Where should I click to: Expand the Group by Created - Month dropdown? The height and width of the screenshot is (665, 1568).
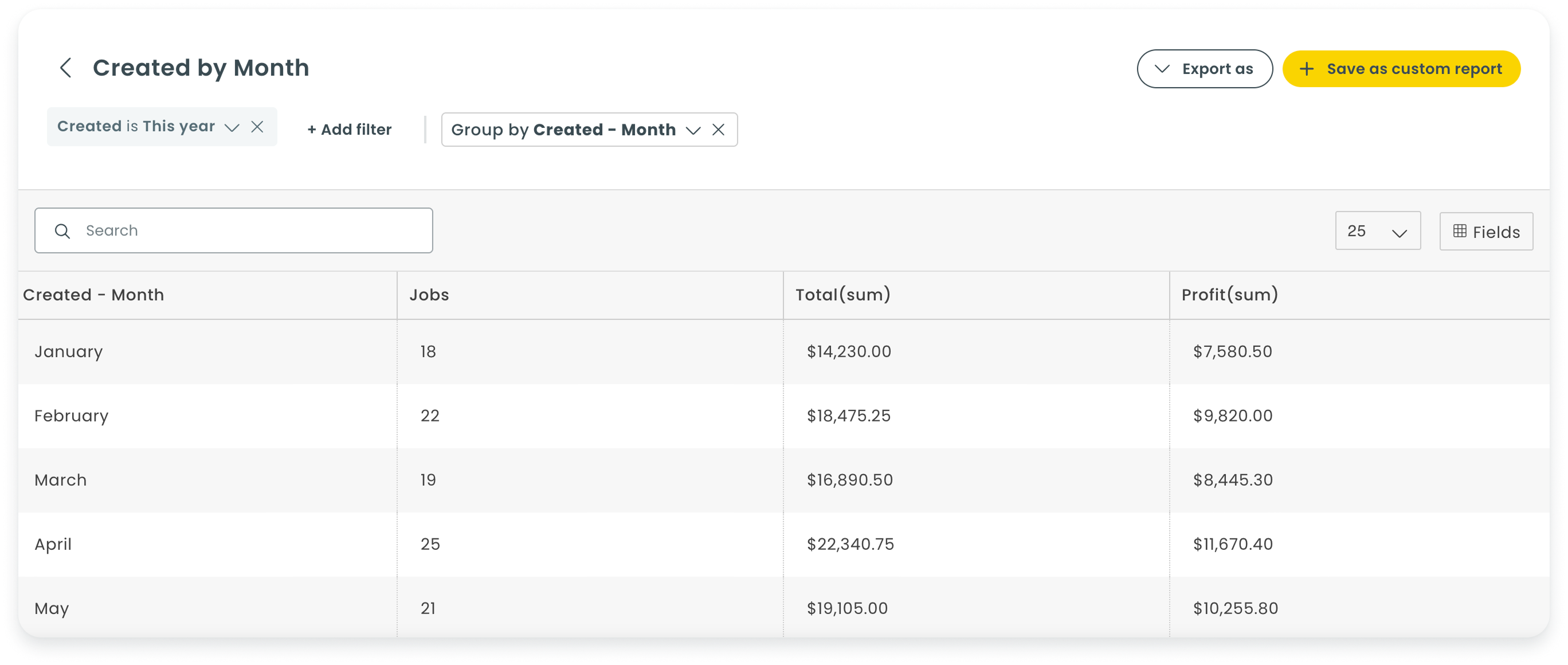pos(693,130)
